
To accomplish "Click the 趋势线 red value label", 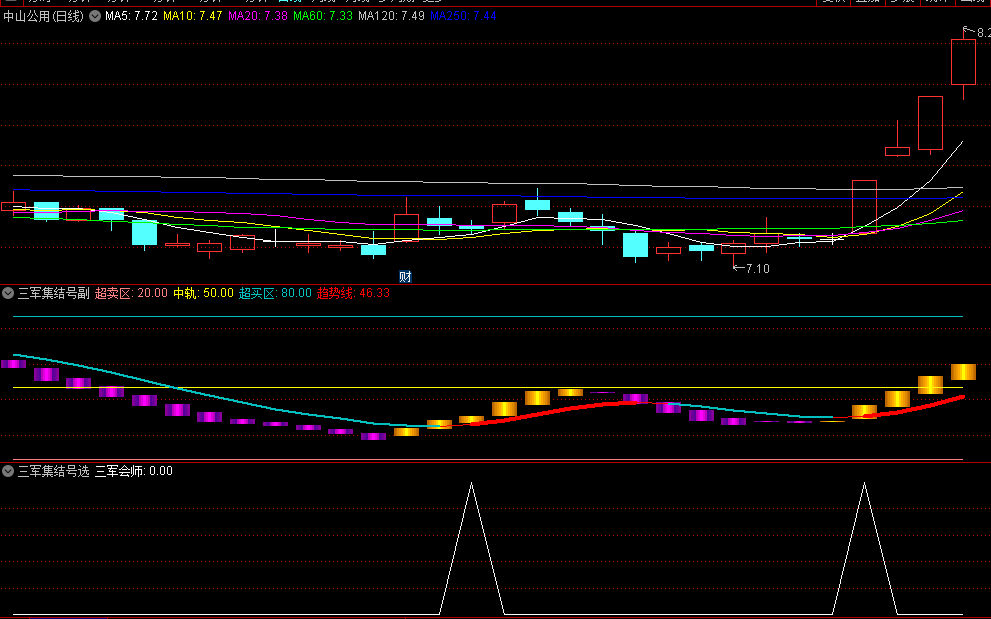I will tap(353, 294).
